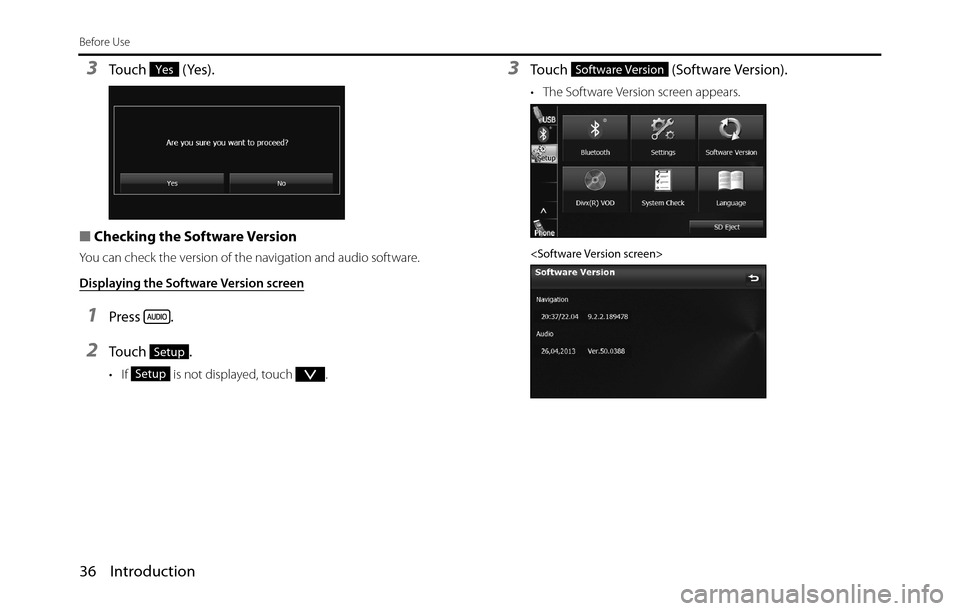Screen dimensions: 960x611
Task: Click the back arrow on the Software Version screen
Action: point(753,278)
